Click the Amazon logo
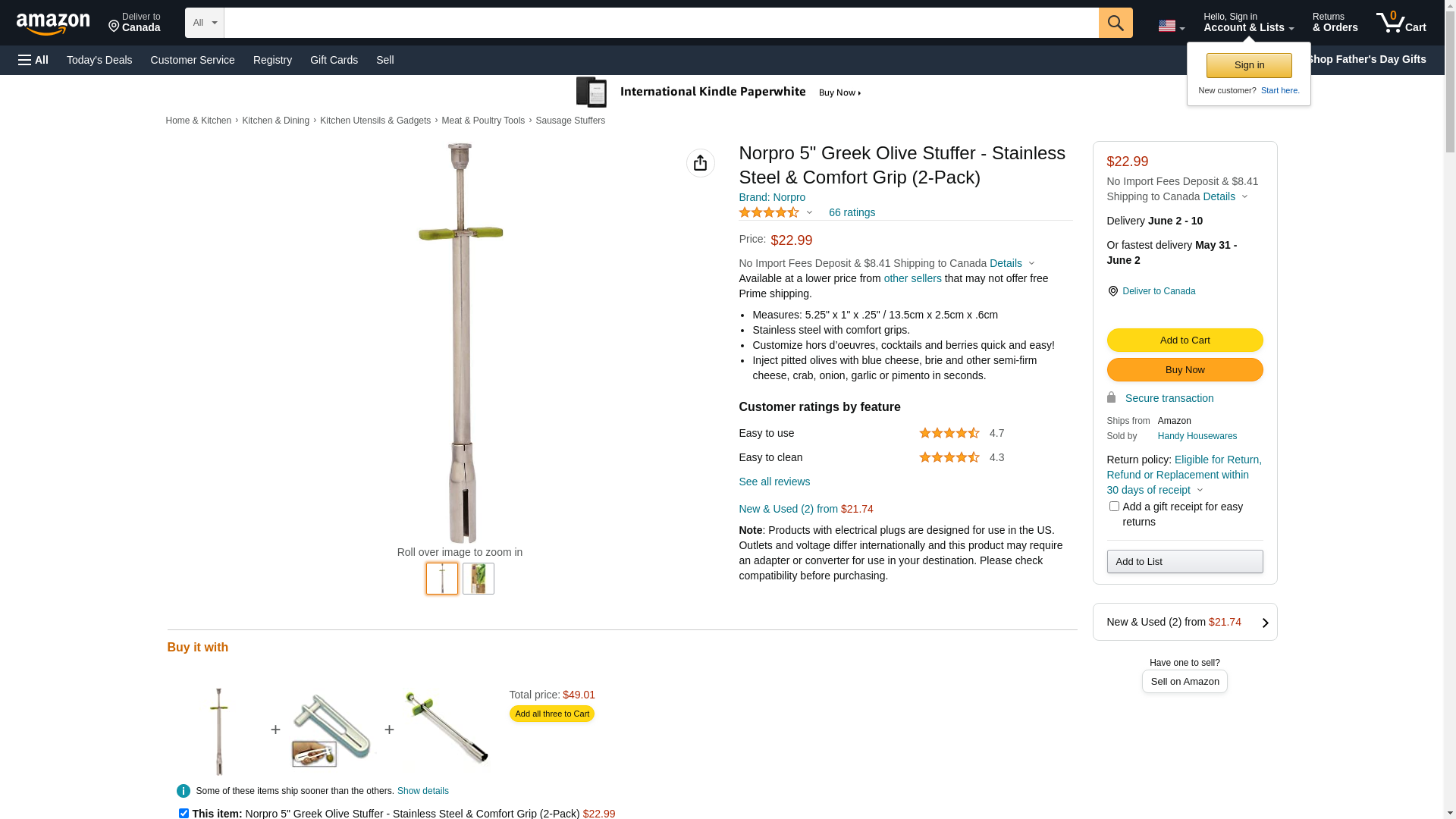The width and height of the screenshot is (1456, 819). tap(53, 24)
